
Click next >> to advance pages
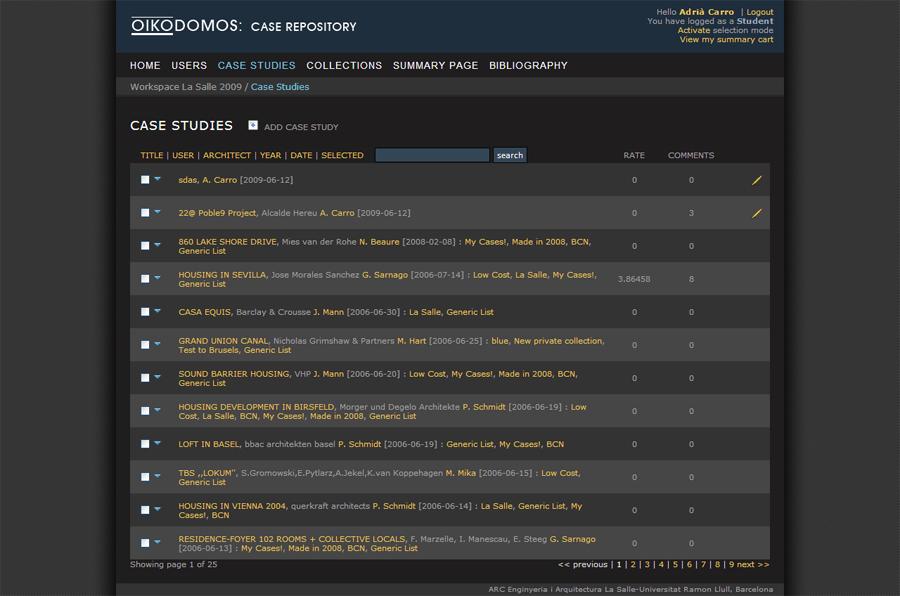tap(753, 565)
